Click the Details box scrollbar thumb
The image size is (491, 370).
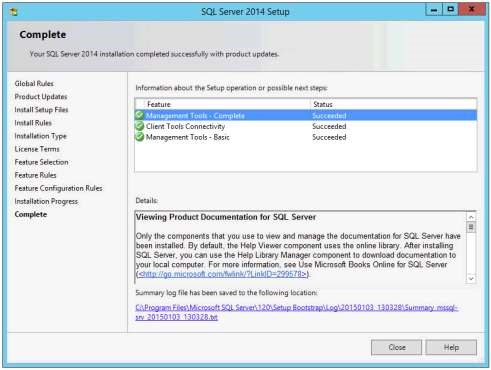tap(471, 227)
